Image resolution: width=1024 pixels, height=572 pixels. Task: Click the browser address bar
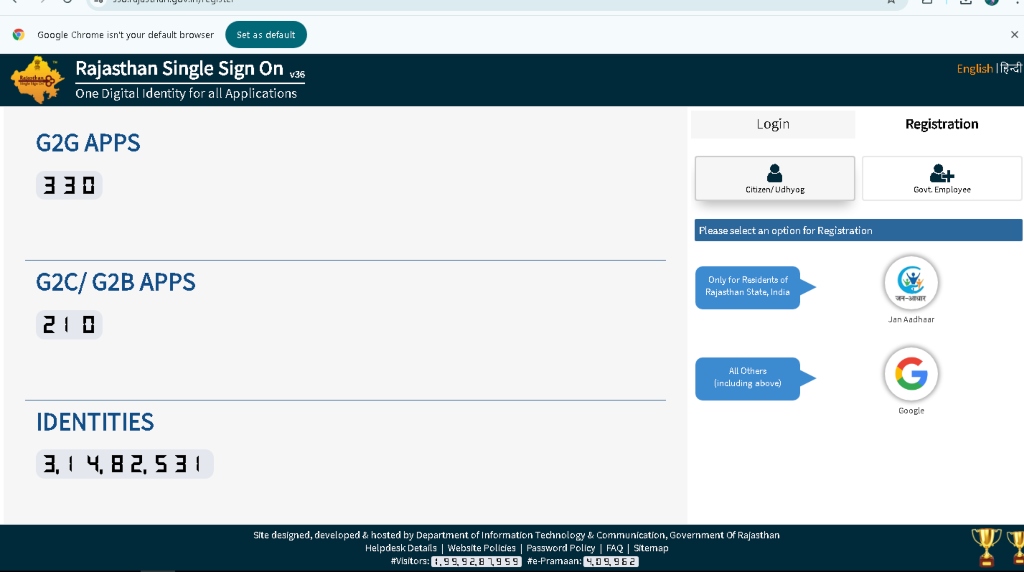[496, 3]
